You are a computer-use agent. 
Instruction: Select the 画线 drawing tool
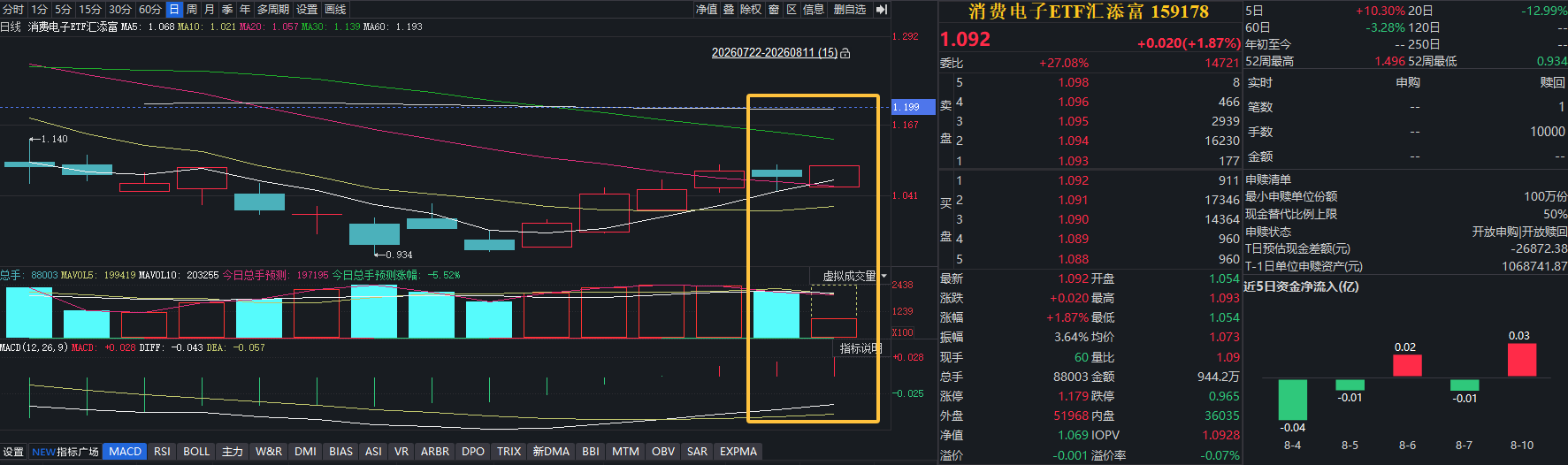coord(335,9)
